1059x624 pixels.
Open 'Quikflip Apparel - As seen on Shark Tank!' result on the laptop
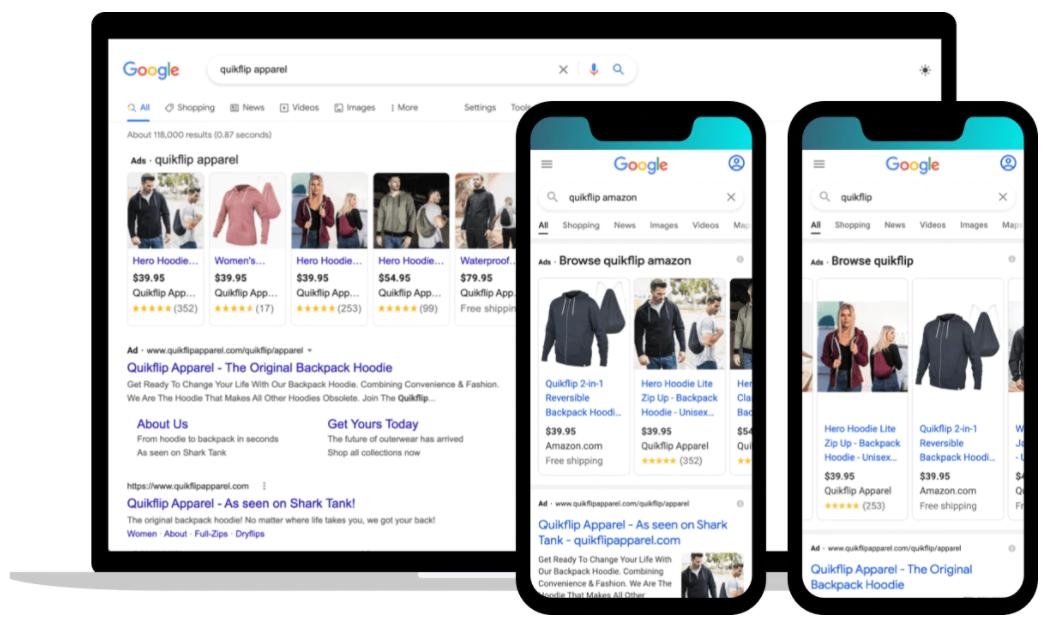tap(240, 503)
